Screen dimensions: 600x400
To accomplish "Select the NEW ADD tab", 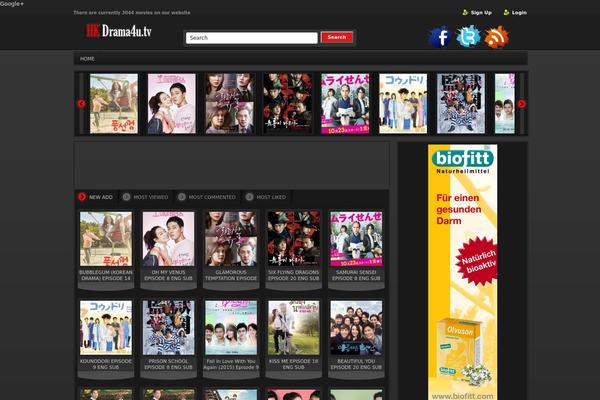I will (x=96, y=197).
